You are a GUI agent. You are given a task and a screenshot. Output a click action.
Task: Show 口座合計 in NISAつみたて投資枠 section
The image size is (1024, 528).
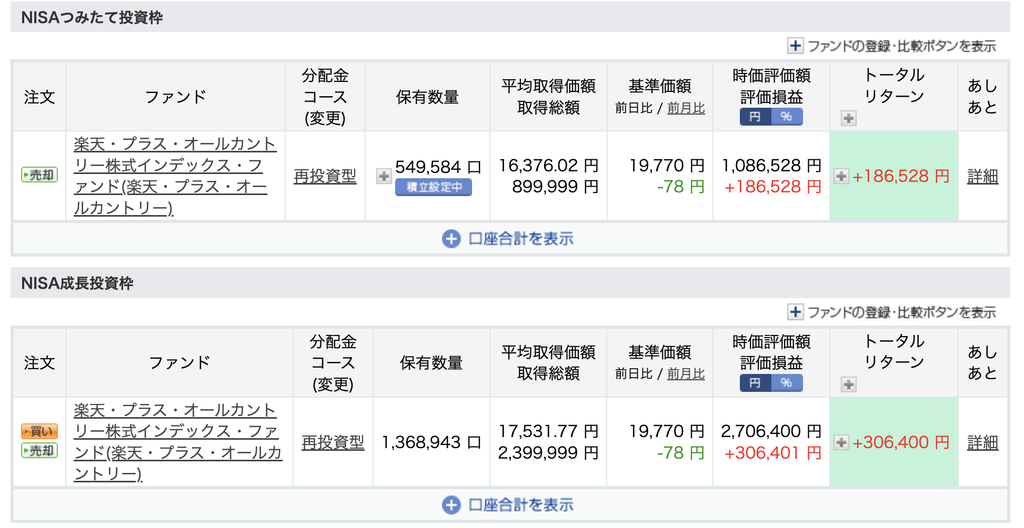[x=507, y=239]
